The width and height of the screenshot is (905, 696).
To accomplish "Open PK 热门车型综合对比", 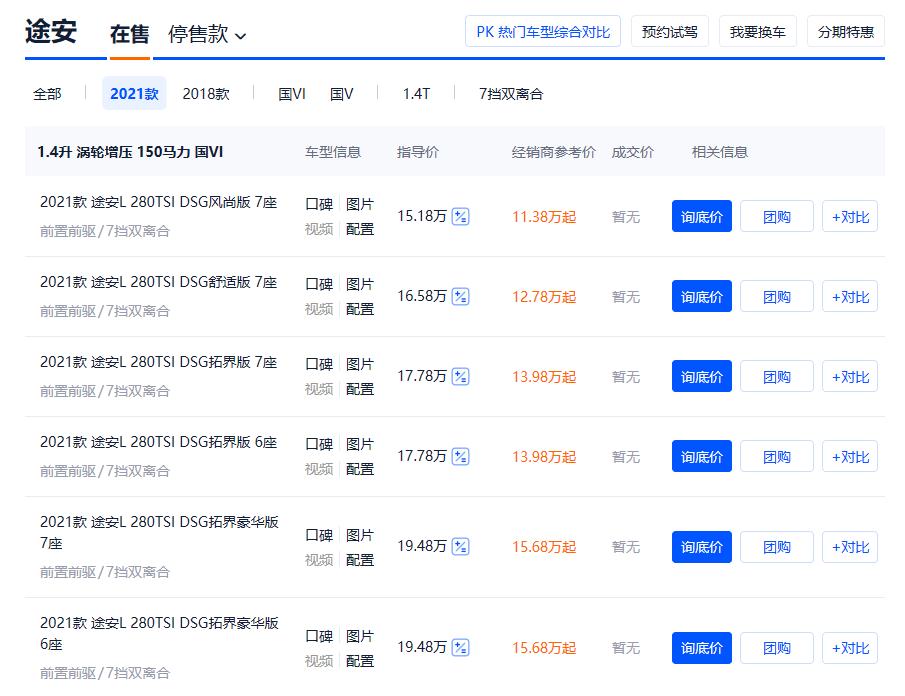I will click(542, 30).
